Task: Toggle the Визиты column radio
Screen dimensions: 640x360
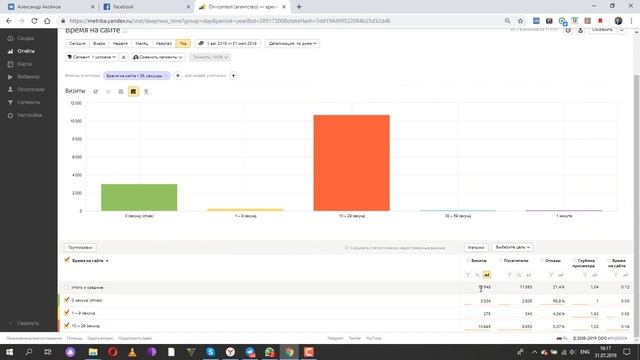Action: click(468, 260)
